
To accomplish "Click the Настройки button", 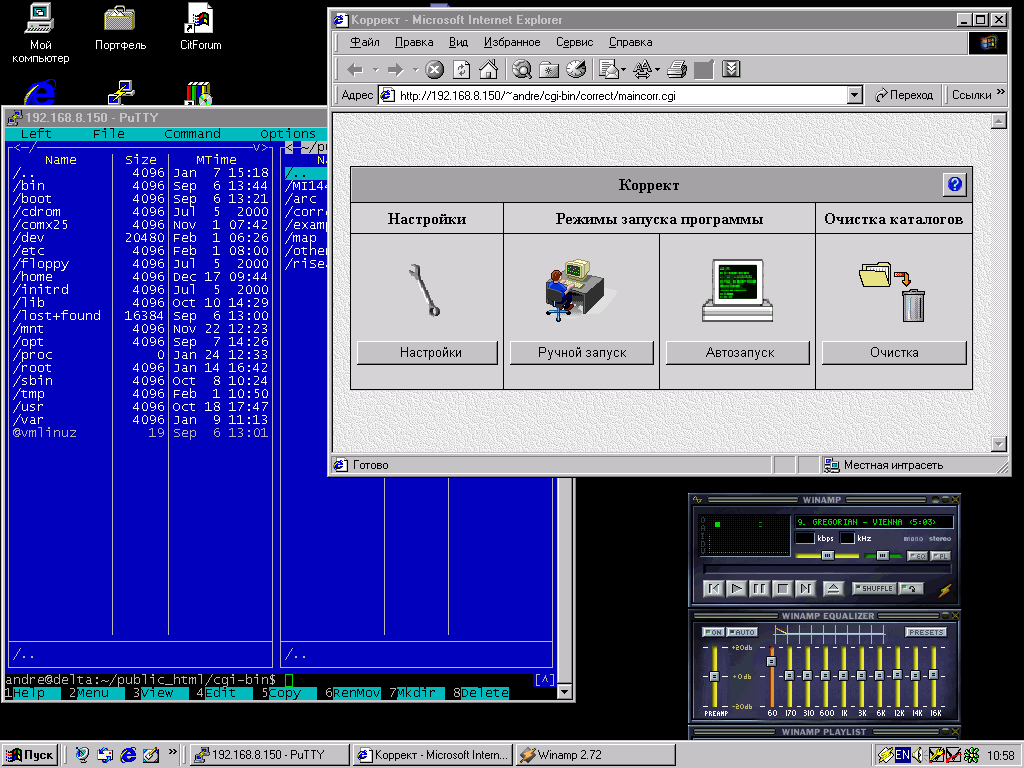I will [x=428, y=353].
